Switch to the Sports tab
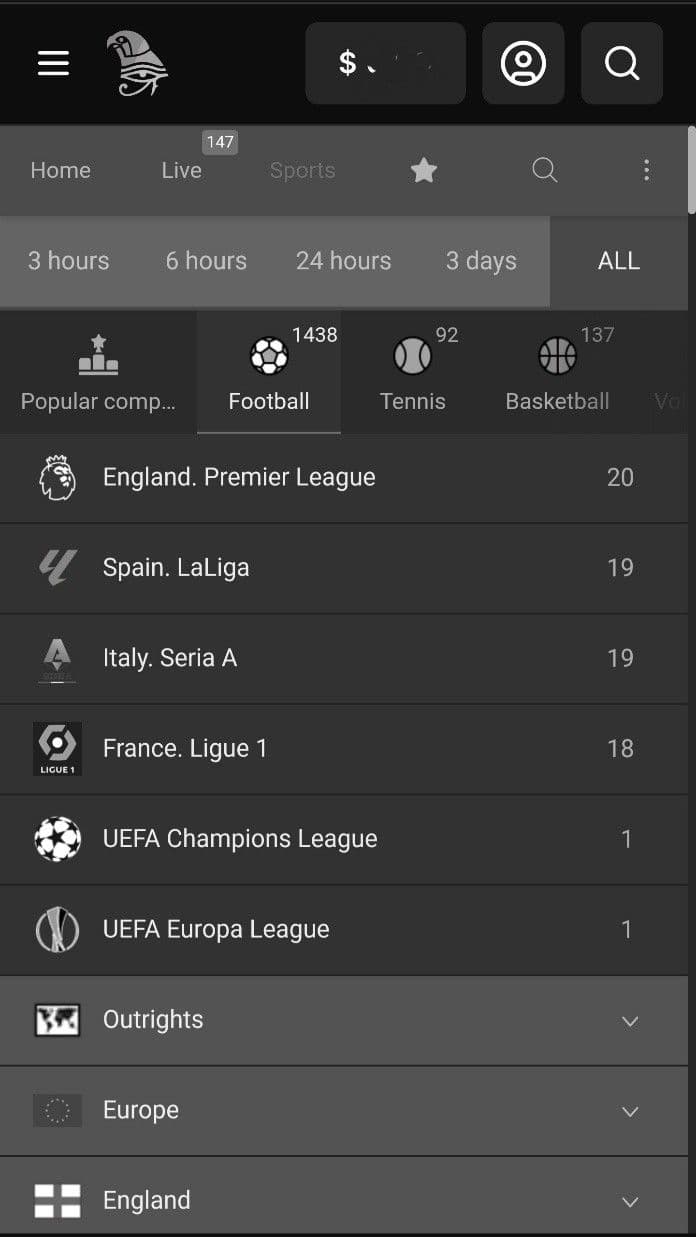The height and width of the screenshot is (1237, 696). click(x=302, y=170)
